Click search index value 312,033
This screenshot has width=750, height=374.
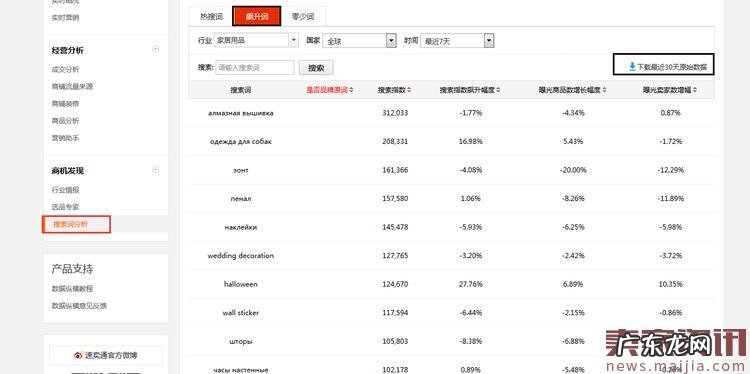[x=395, y=113]
